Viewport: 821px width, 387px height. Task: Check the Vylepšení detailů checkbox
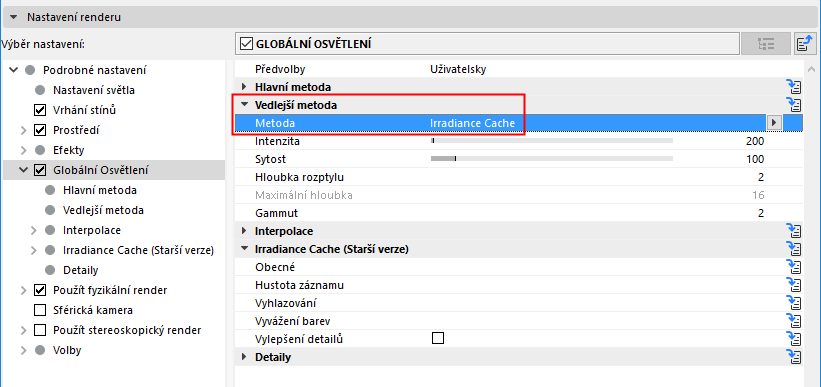click(x=438, y=338)
